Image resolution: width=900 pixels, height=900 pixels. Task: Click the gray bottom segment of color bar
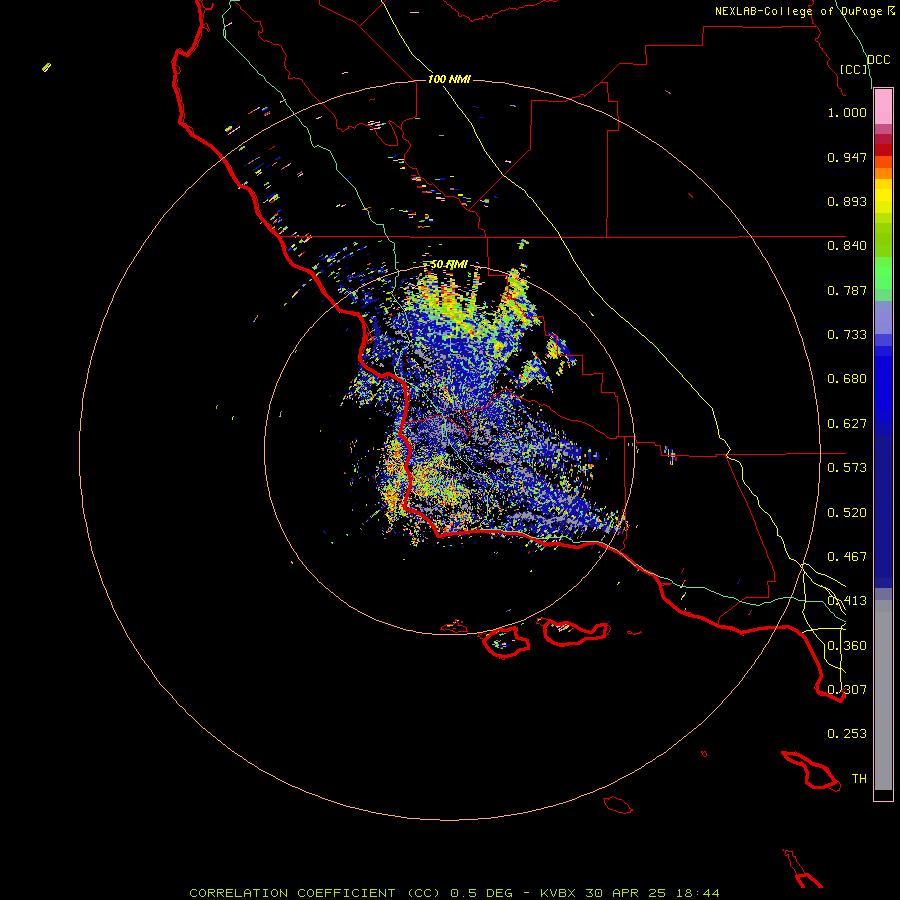click(x=883, y=695)
